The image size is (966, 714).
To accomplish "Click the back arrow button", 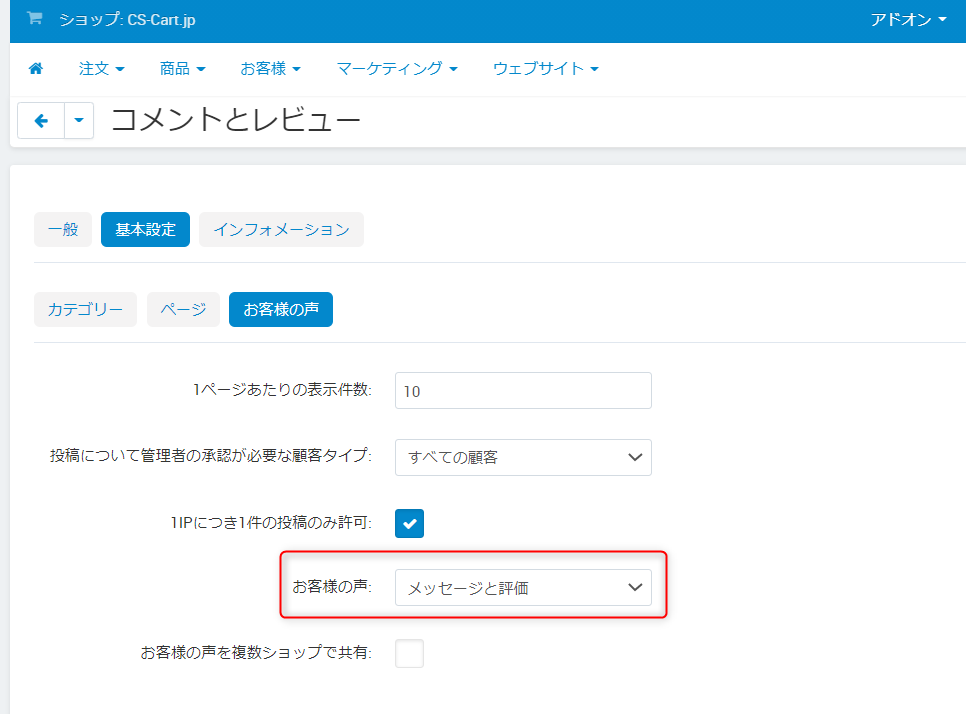I will coord(41,121).
